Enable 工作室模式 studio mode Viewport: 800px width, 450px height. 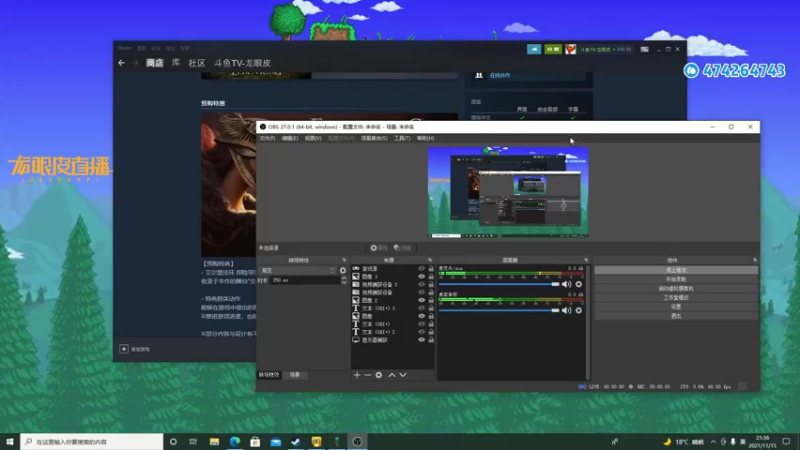click(x=676, y=297)
